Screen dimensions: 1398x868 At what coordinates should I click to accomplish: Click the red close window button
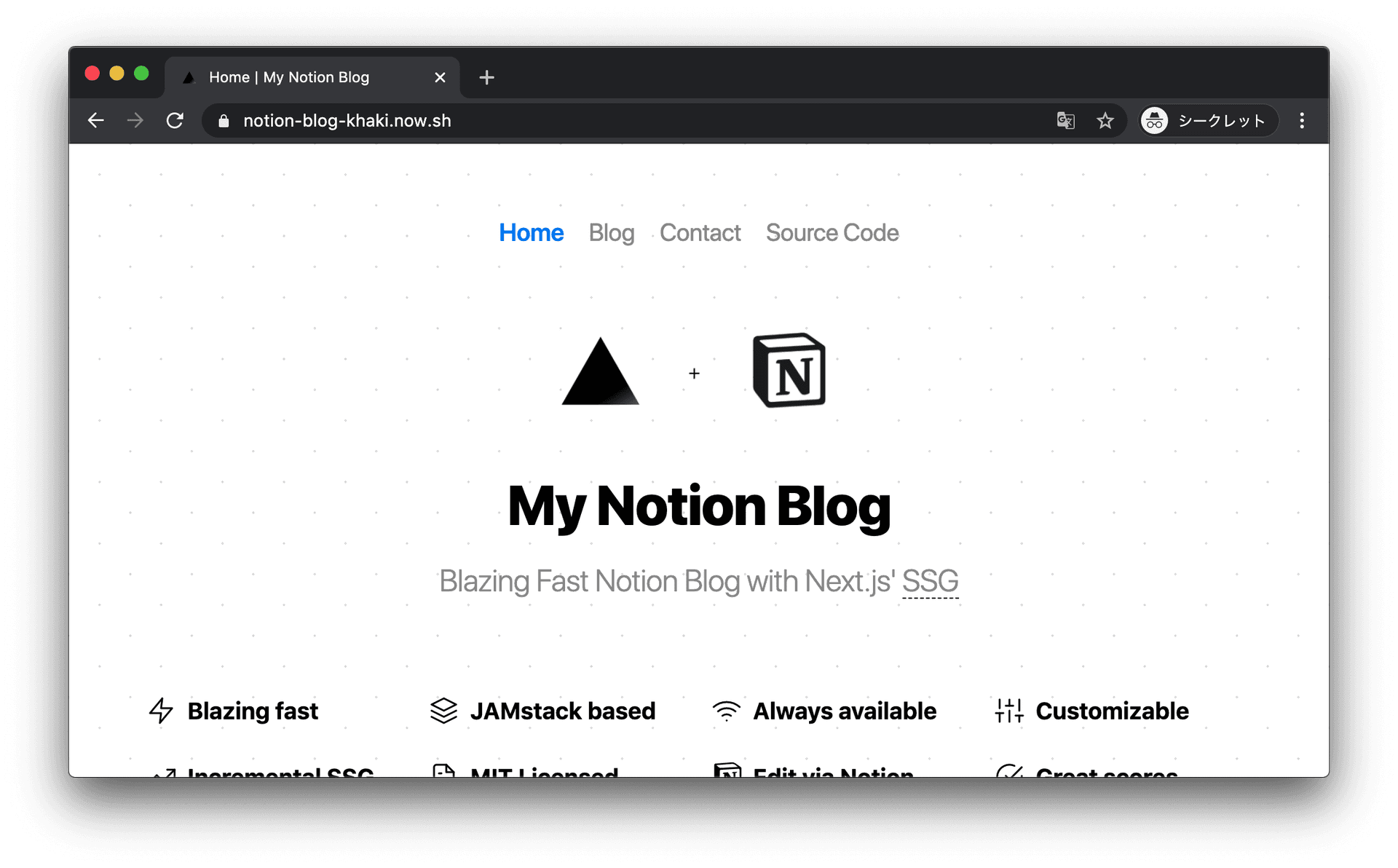coord(92,74)
